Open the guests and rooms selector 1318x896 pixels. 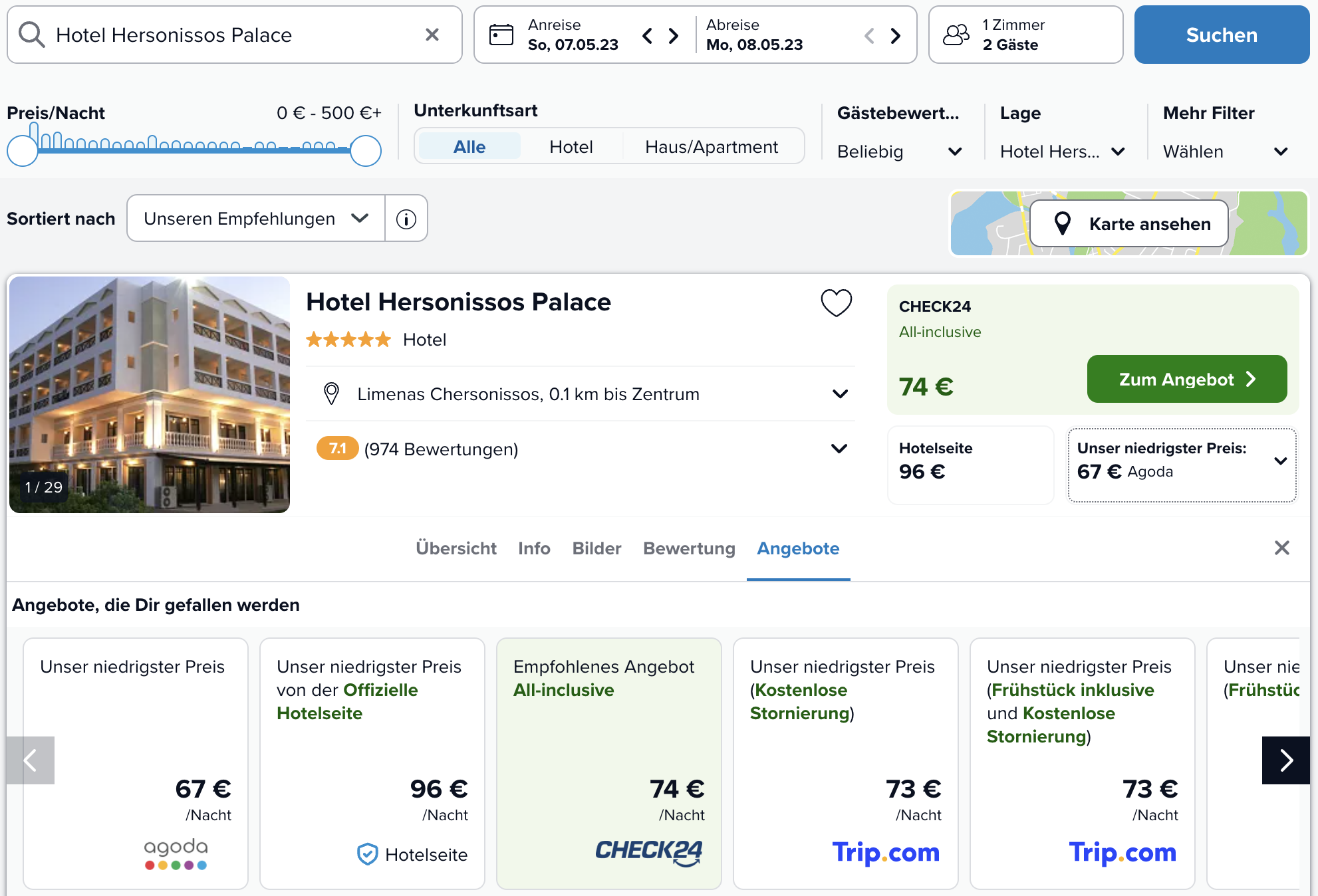[x=1025, y=35]
